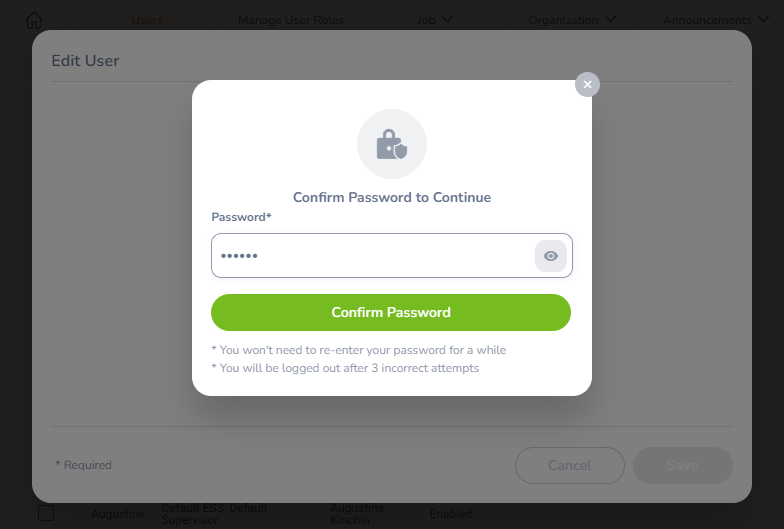784x529 pixels.
Task: Cancel the Edit User dialog
Action: tap(570, 466)
